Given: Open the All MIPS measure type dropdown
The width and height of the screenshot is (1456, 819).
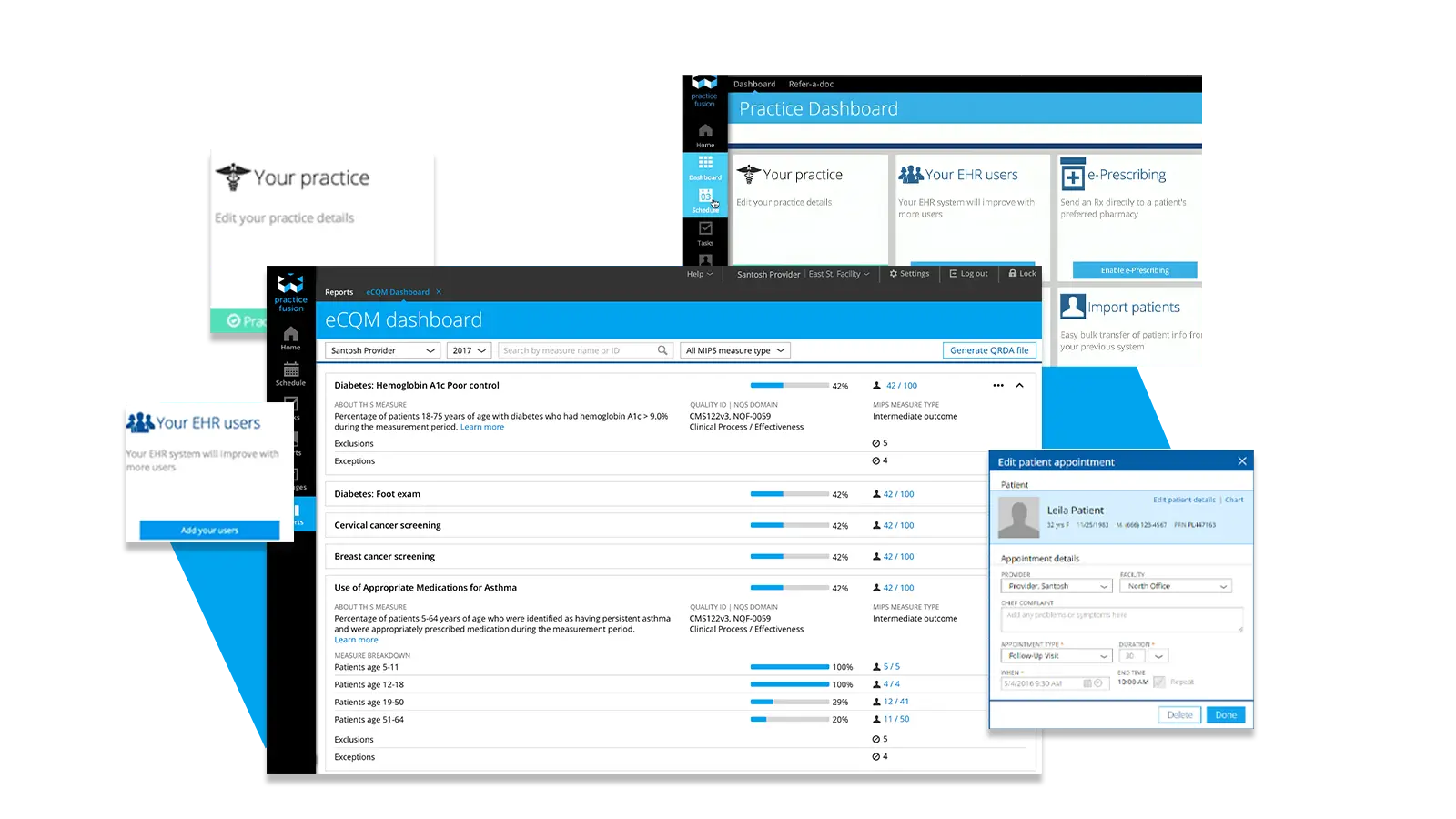Looking at the screenshot, I should tap(734, 350).
